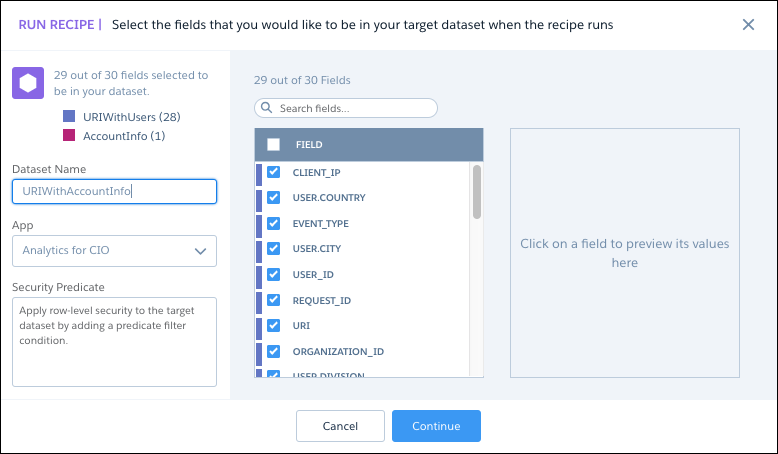Click the field list vertical scrollbar thumb

pyautogui.click(x=477, y=192)
